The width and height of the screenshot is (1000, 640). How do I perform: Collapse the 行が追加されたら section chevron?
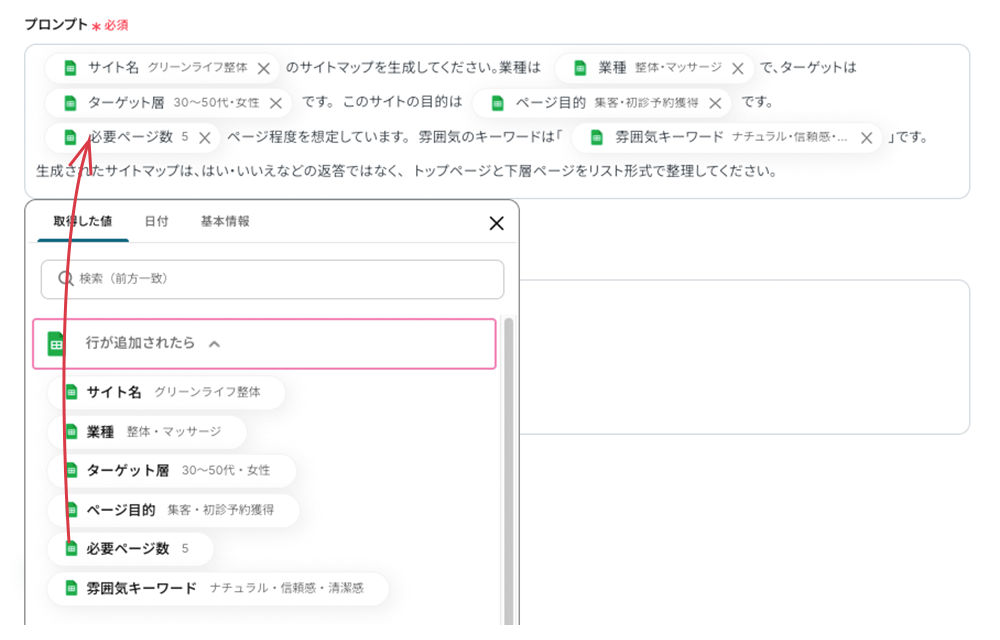point(214,344)
